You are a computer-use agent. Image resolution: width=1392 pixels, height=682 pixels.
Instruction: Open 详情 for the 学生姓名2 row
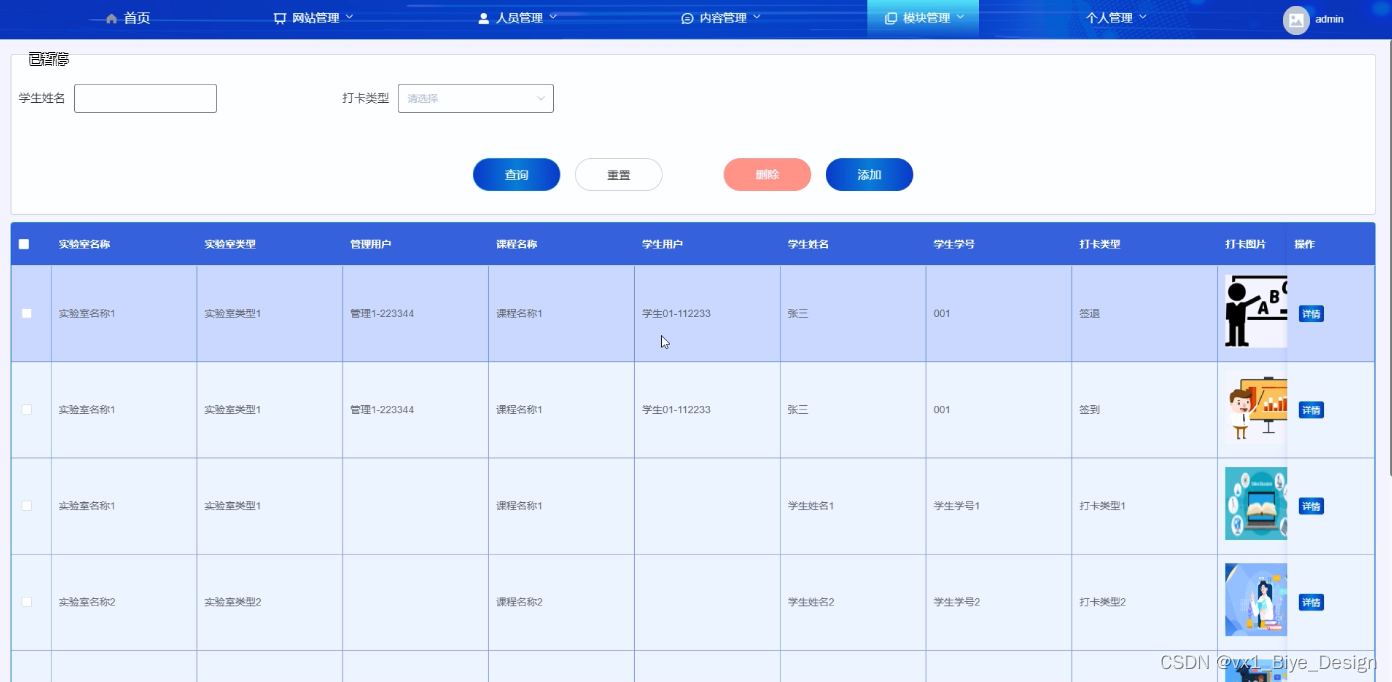[x=1311, y=602]
